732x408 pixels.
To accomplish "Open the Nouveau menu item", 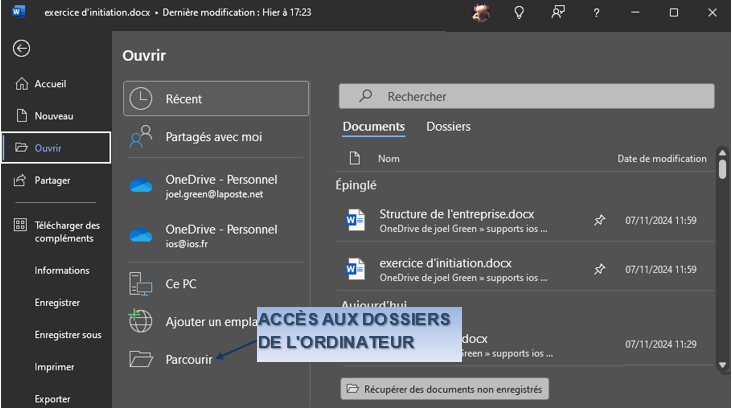I will tap(55, 116).
